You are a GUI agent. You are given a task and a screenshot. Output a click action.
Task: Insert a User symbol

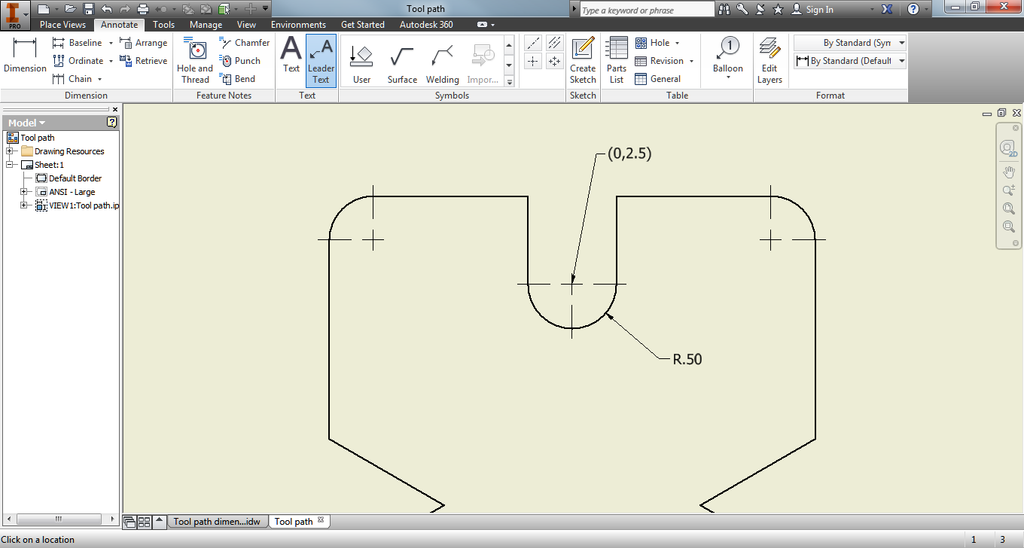[361, 64]
